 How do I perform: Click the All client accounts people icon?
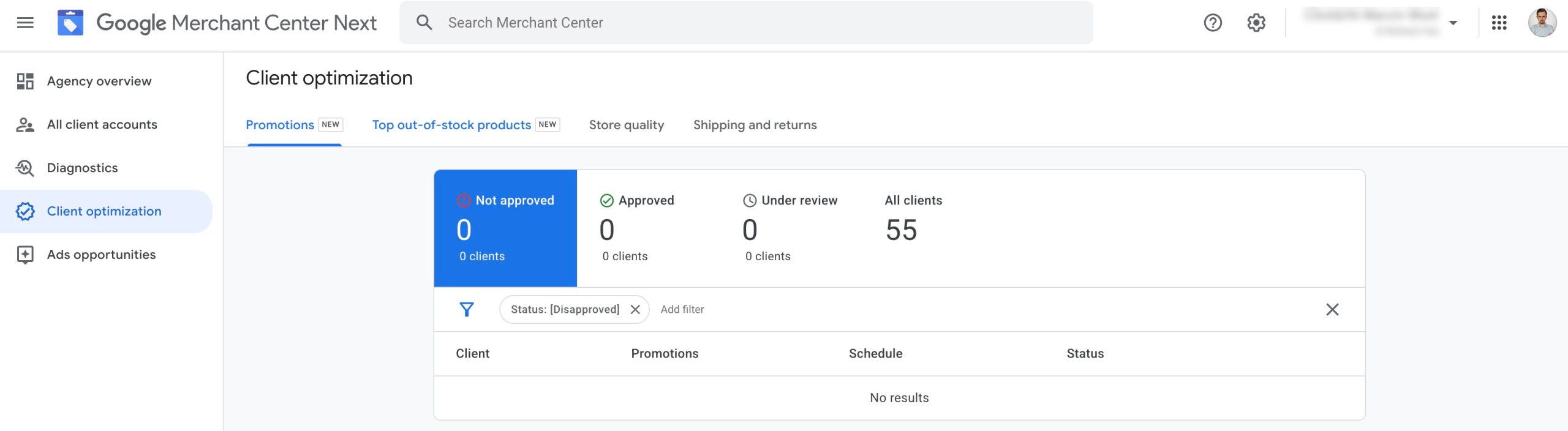(x=25, y=124)
